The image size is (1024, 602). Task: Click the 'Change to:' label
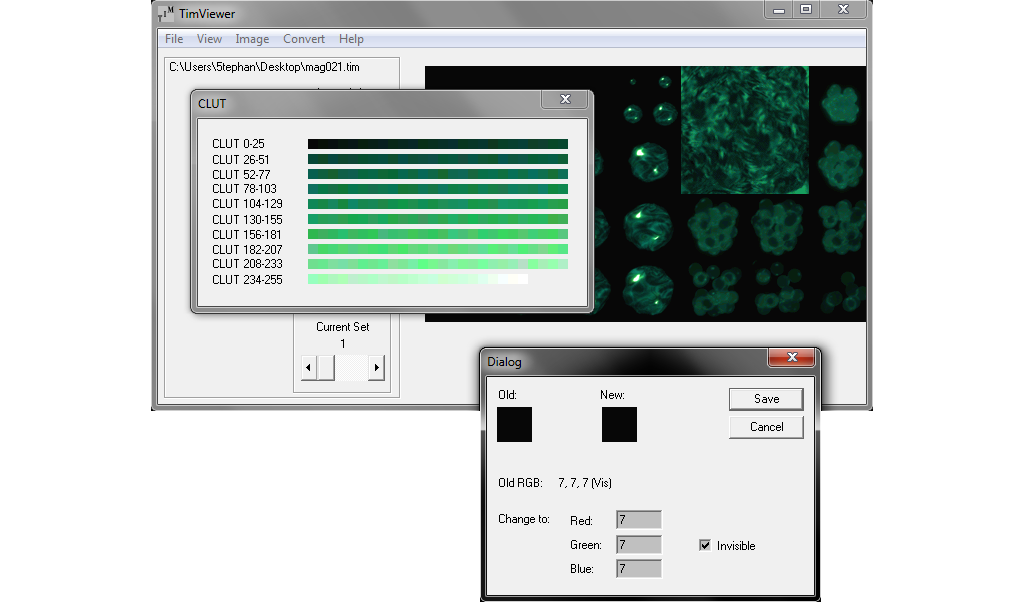click(x=524, y=519)
